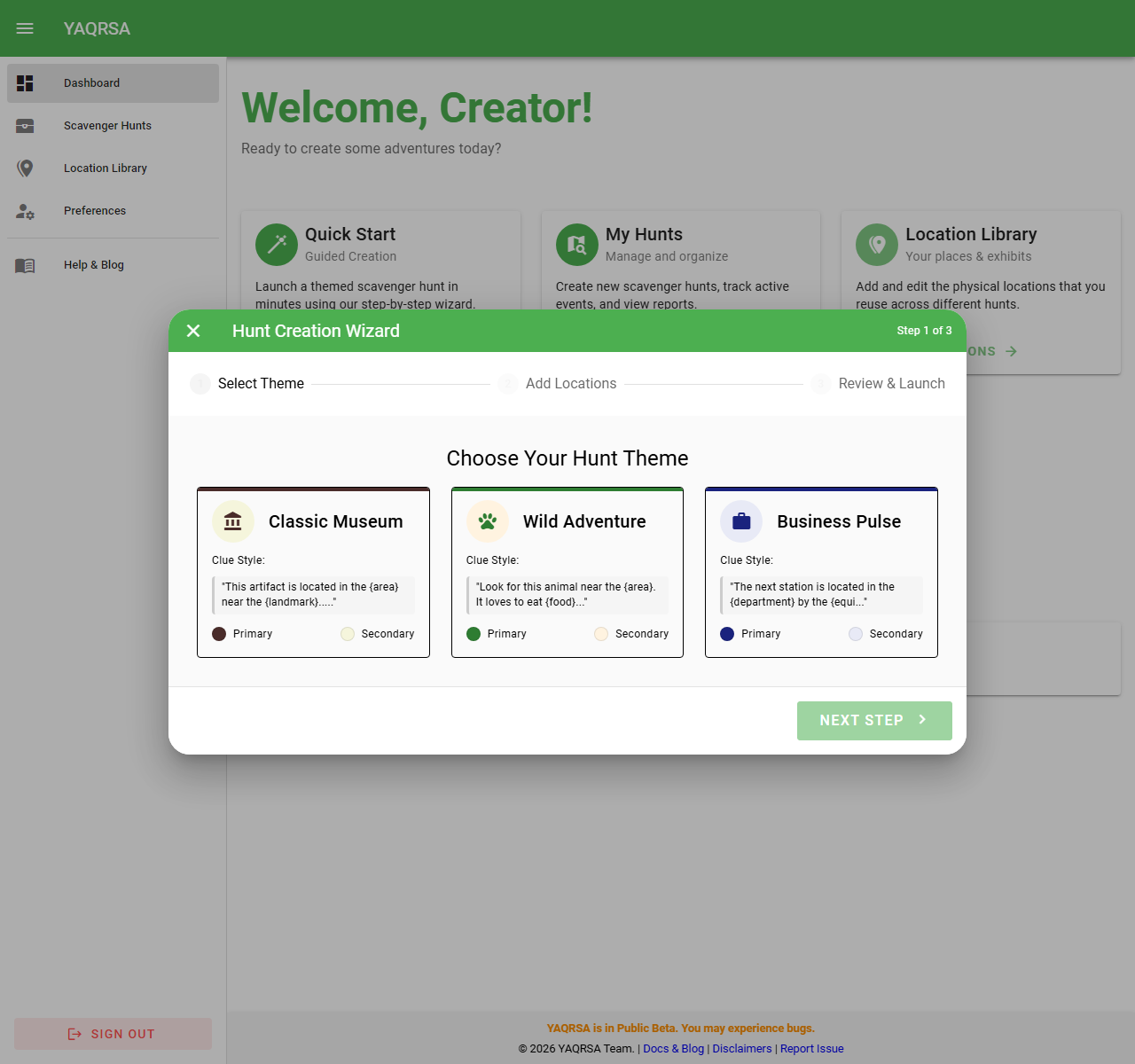The width and height of the screenshot is (1135, 1064).
Task: Select the Select Theme wizard step
Action: click(247, 384)
